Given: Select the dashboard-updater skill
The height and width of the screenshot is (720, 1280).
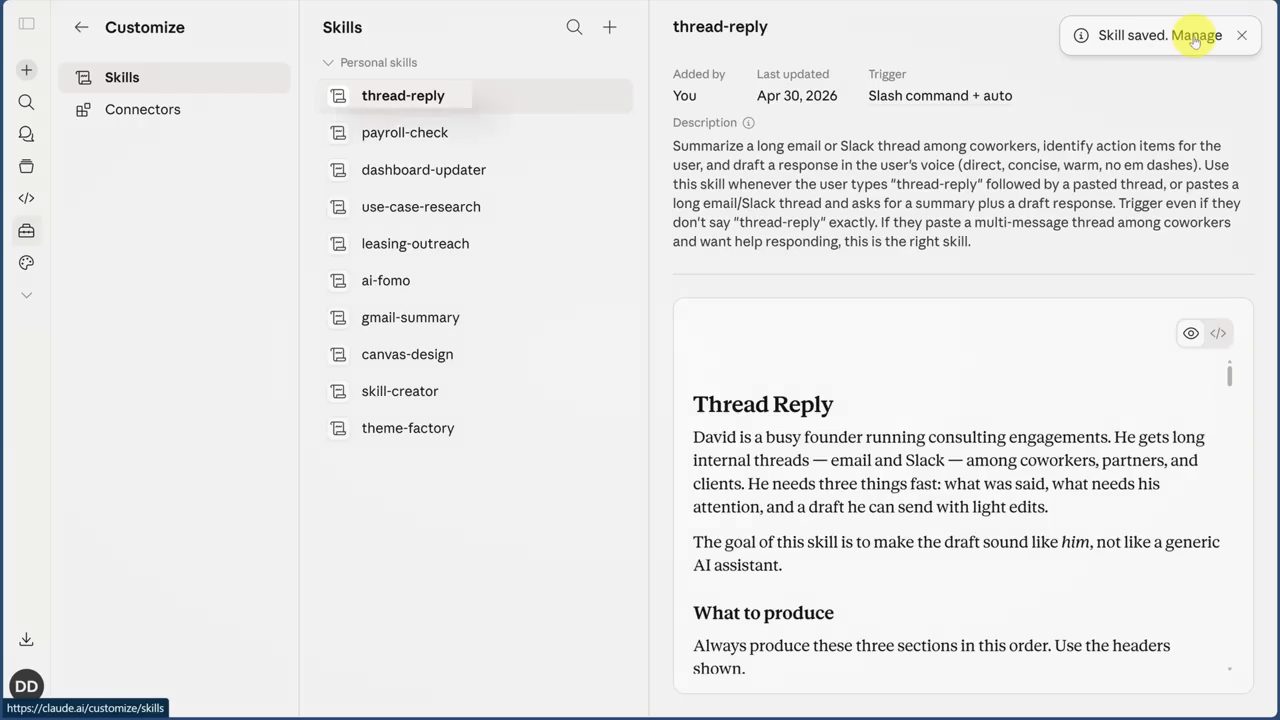Looking at the screenshot, I should tap(477, 170).
